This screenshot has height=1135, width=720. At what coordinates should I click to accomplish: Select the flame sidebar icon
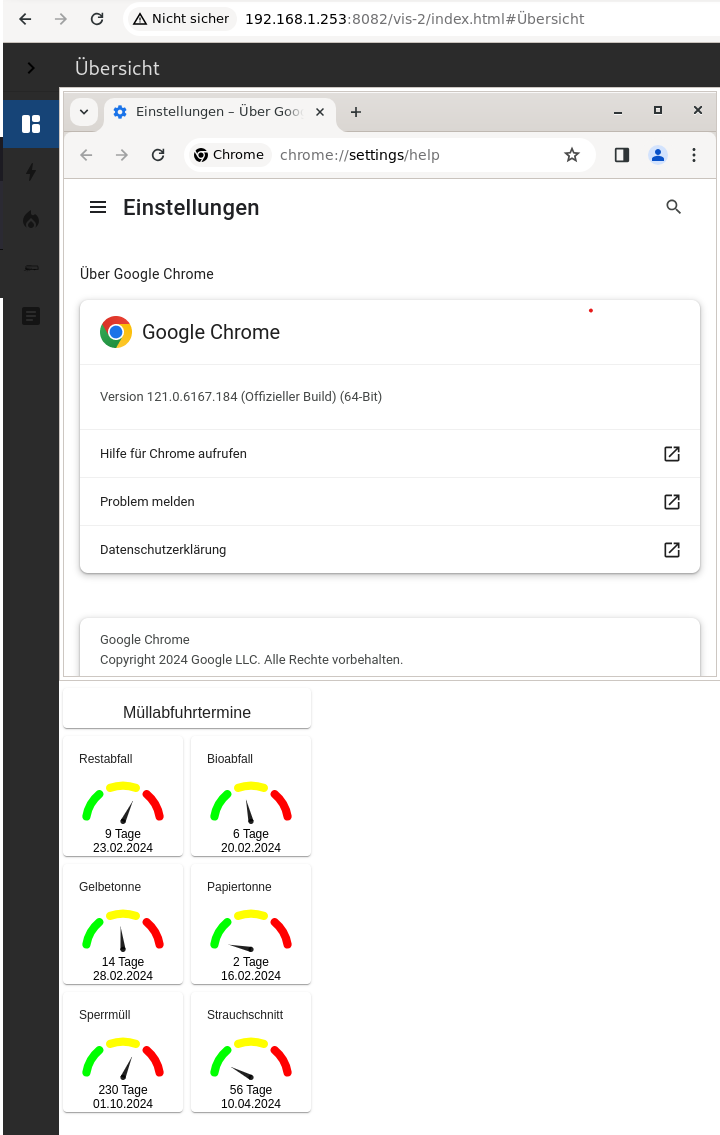click(x=31, y=220)
